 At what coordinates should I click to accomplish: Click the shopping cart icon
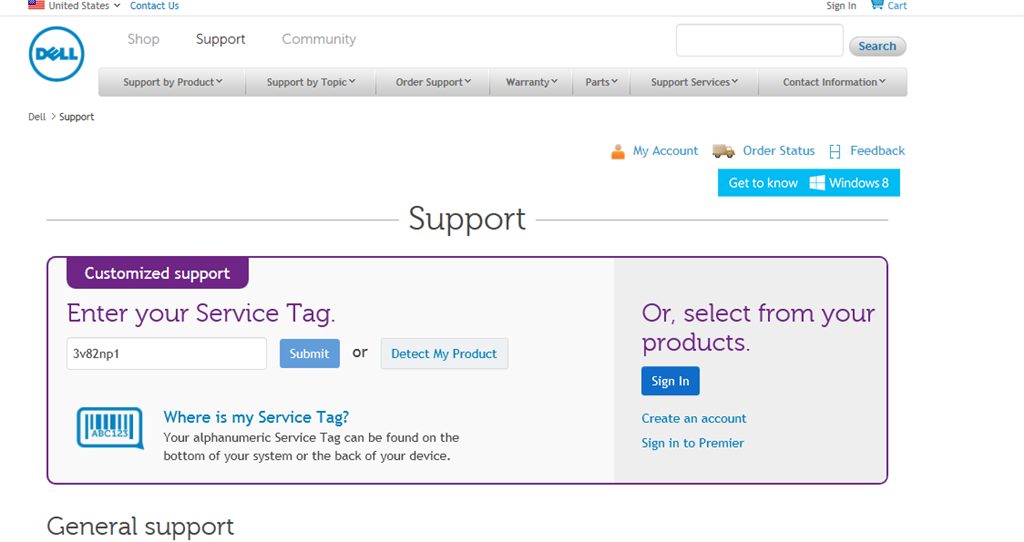(876, 5)
